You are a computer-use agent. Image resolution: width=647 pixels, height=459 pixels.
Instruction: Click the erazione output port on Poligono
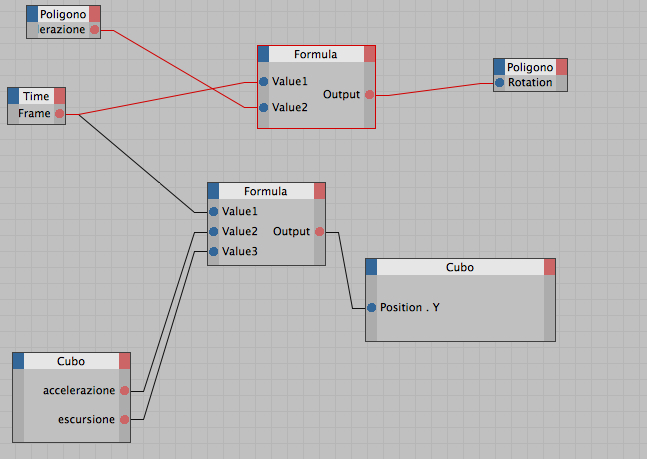point(94,30)
